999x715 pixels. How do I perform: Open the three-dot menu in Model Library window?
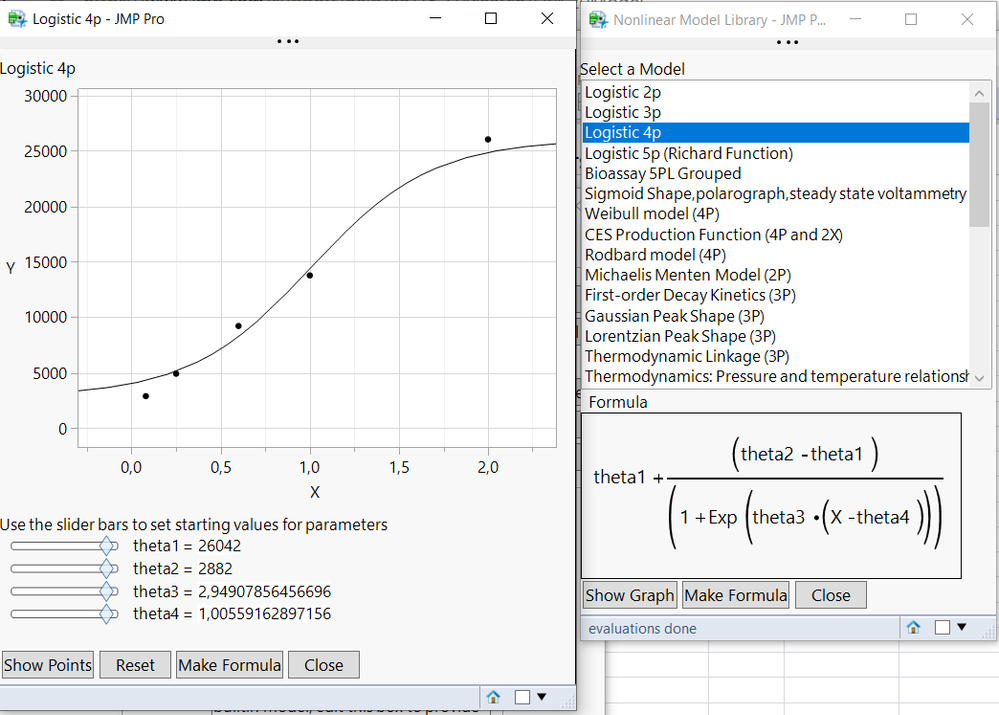point(787,43)
